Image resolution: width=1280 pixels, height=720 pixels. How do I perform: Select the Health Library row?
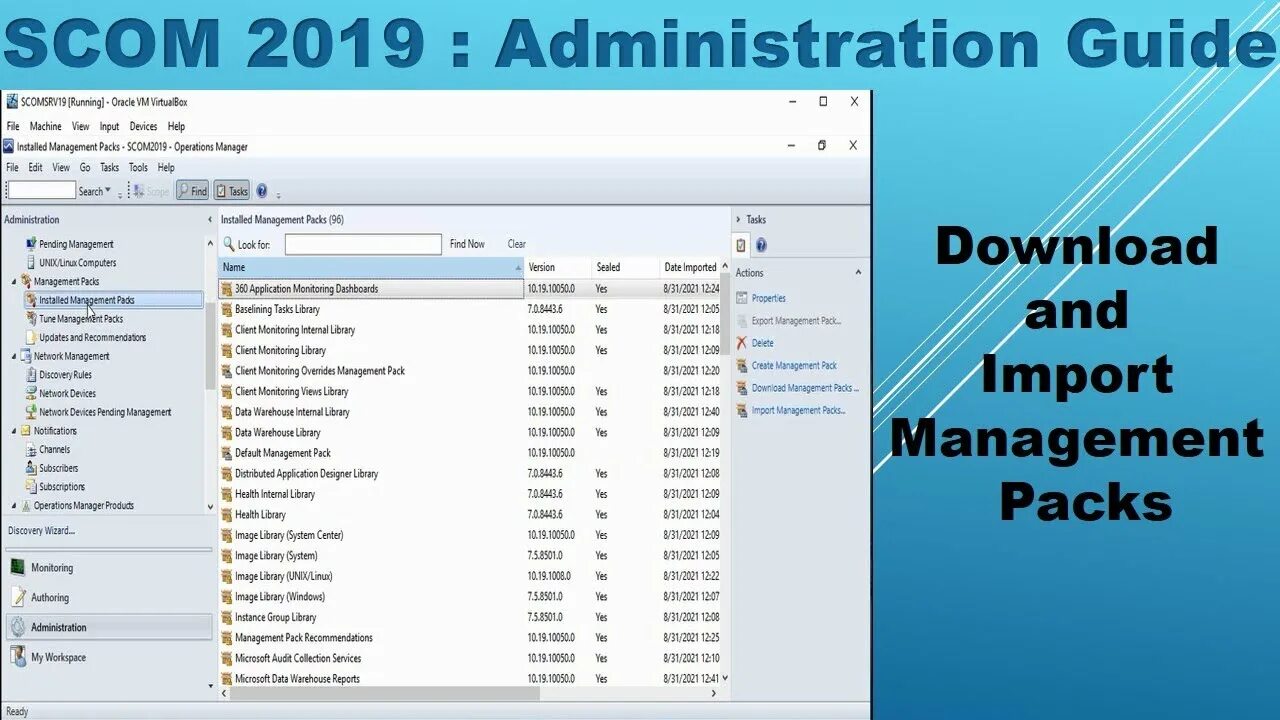(470, 515)
